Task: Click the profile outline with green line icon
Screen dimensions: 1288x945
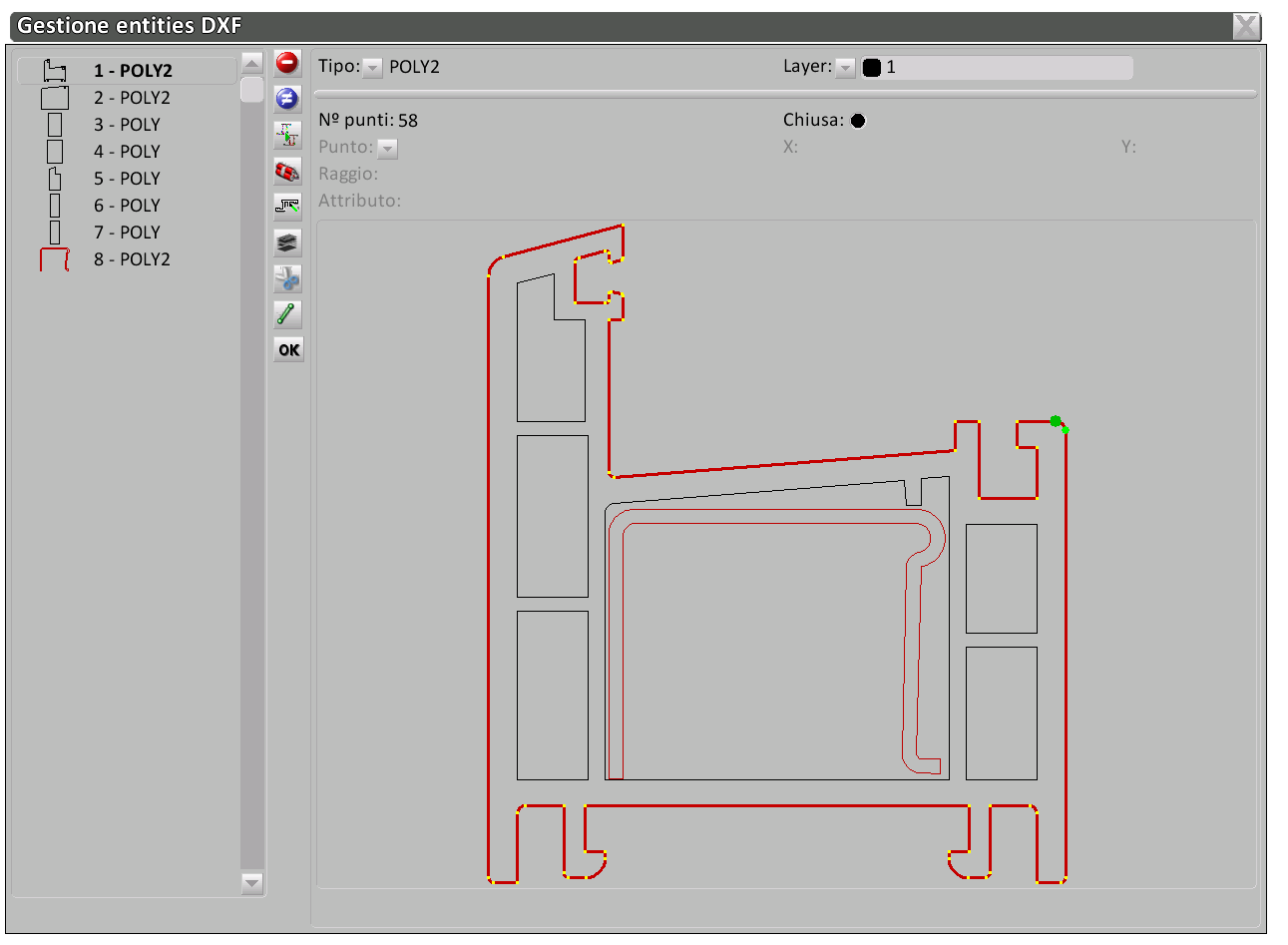Action: coord(287,207)
